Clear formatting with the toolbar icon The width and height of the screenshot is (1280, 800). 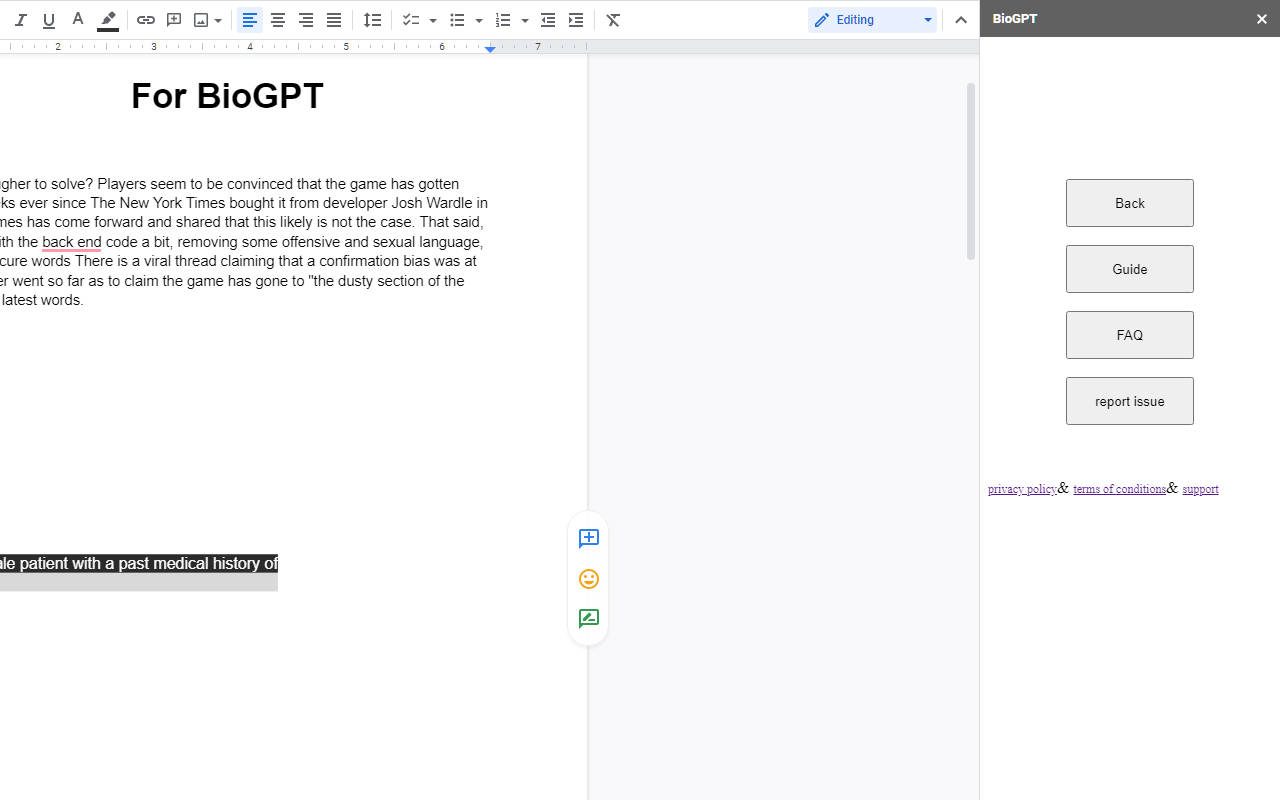pyautogui.click(x=614, y=20)
